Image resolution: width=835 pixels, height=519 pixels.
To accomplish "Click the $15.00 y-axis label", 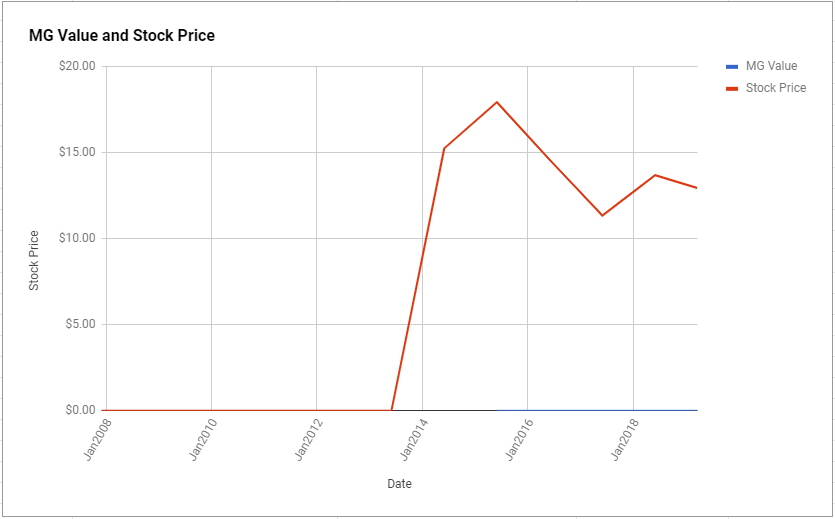I will 77,153.
